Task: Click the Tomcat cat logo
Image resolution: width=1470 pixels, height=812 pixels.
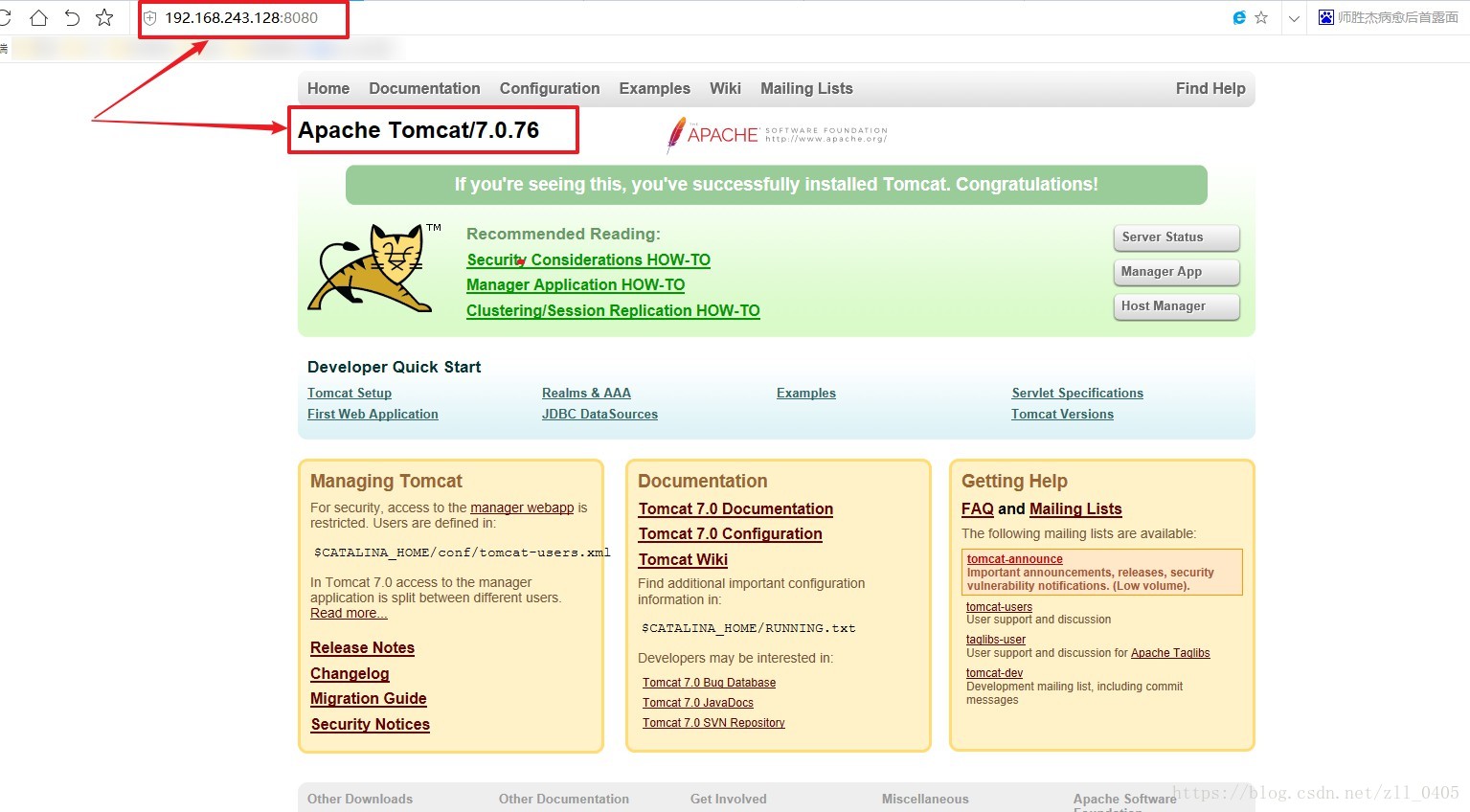Action: click(374, 268)
